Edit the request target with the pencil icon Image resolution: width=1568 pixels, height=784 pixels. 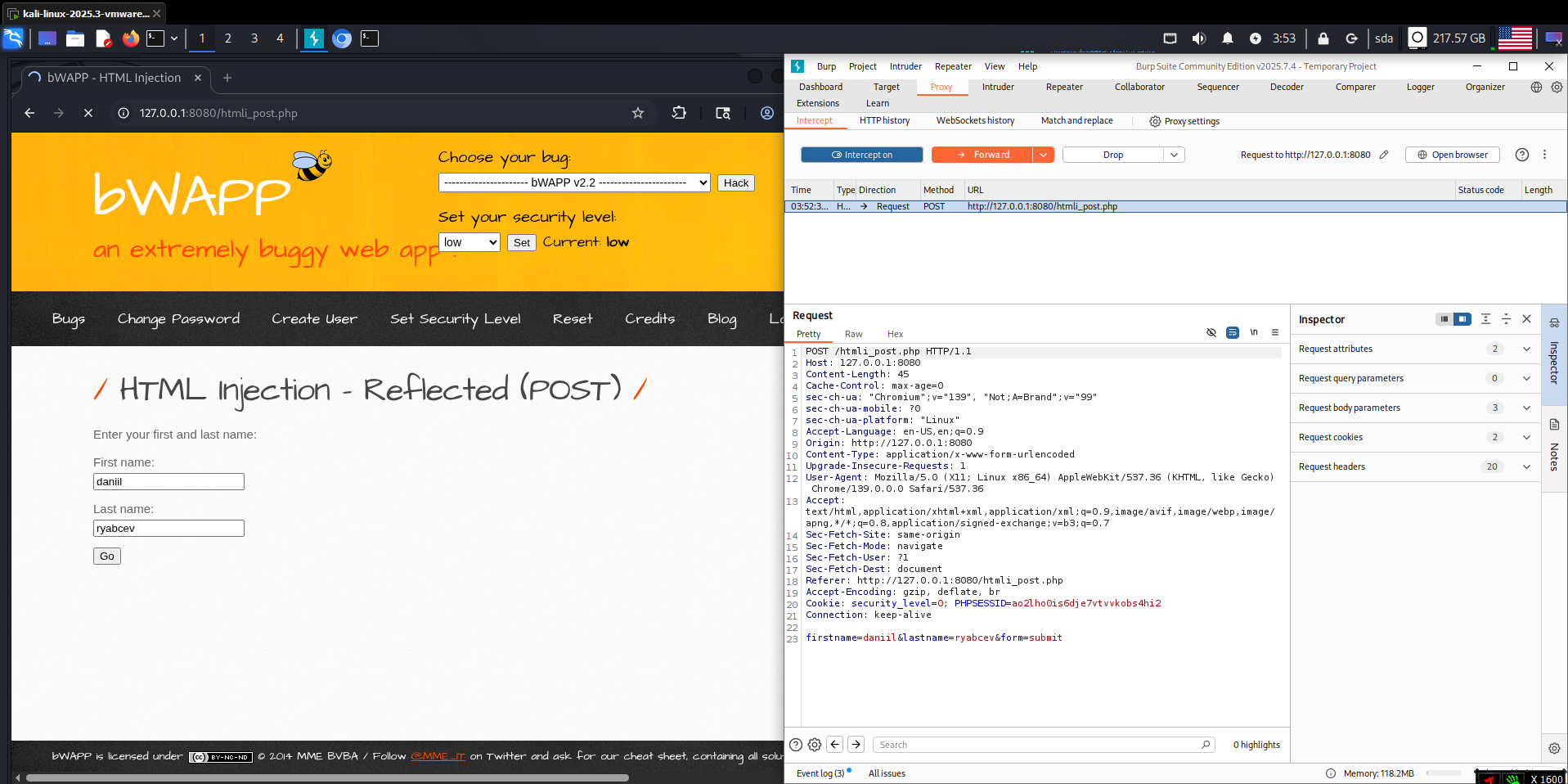coord(1384,155)
